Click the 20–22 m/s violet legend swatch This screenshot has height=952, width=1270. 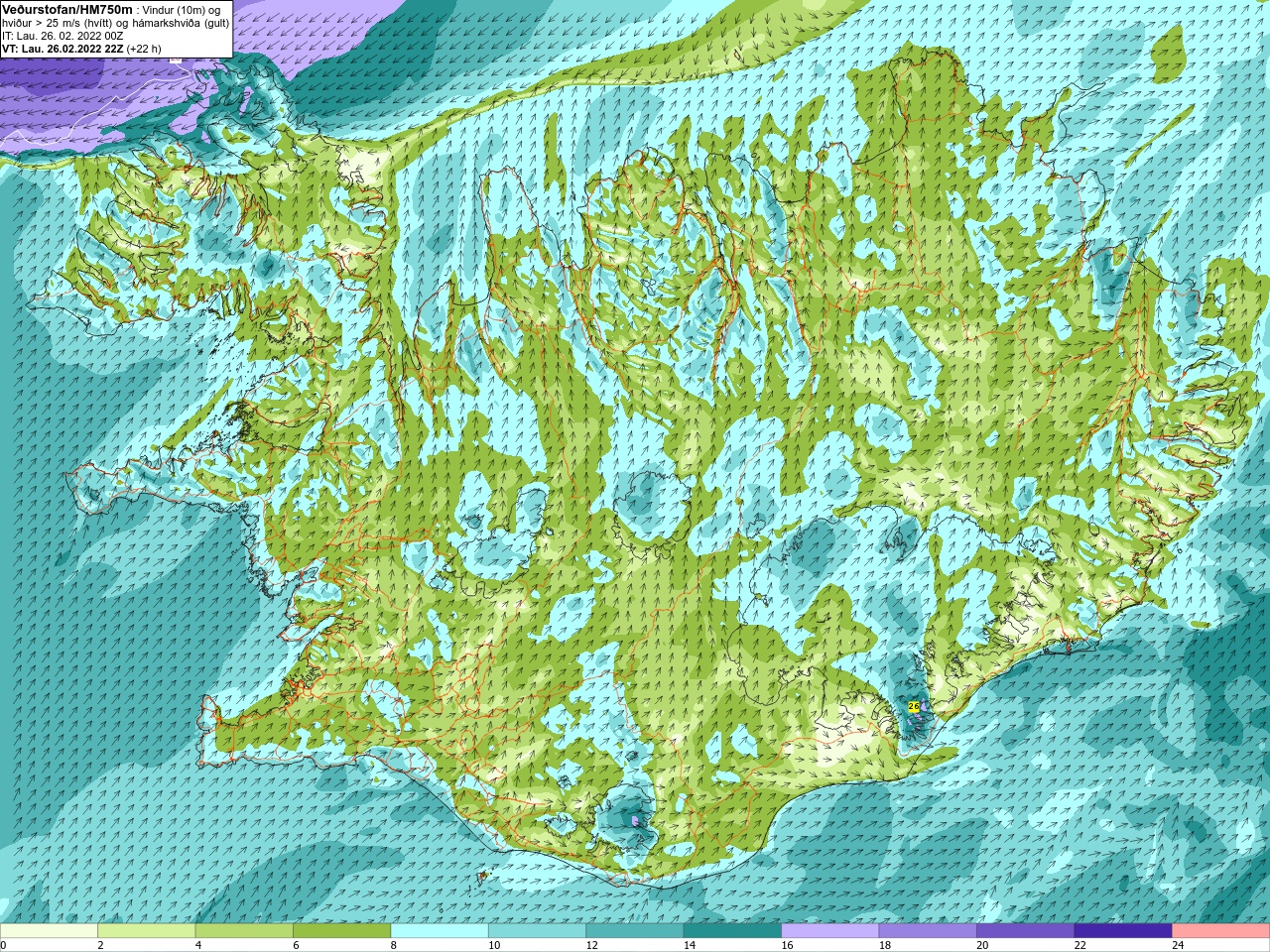pos(1026,931)
